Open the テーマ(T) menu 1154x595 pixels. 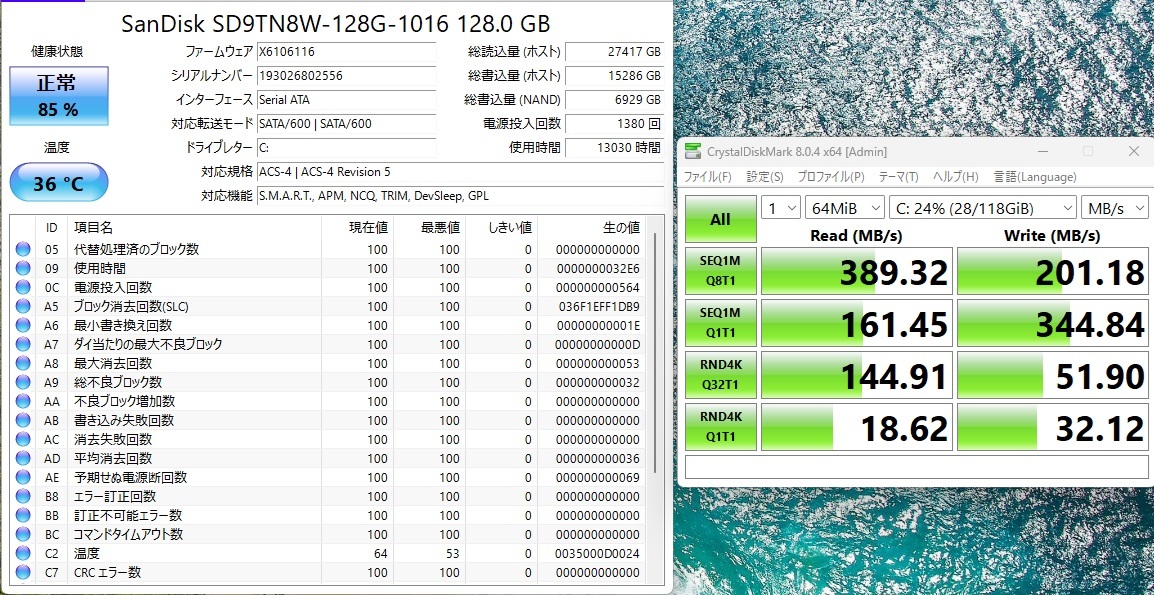899,177
